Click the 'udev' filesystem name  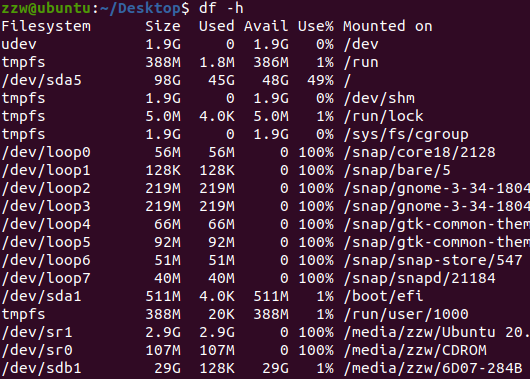(x=19, y=44)
